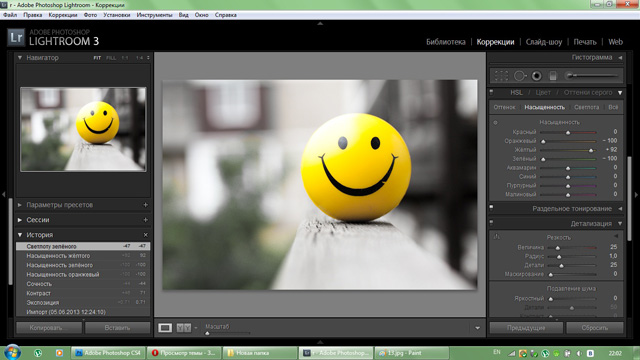Open the Adobe Photoshop CS4 taskbar item

tap(108, 353)
